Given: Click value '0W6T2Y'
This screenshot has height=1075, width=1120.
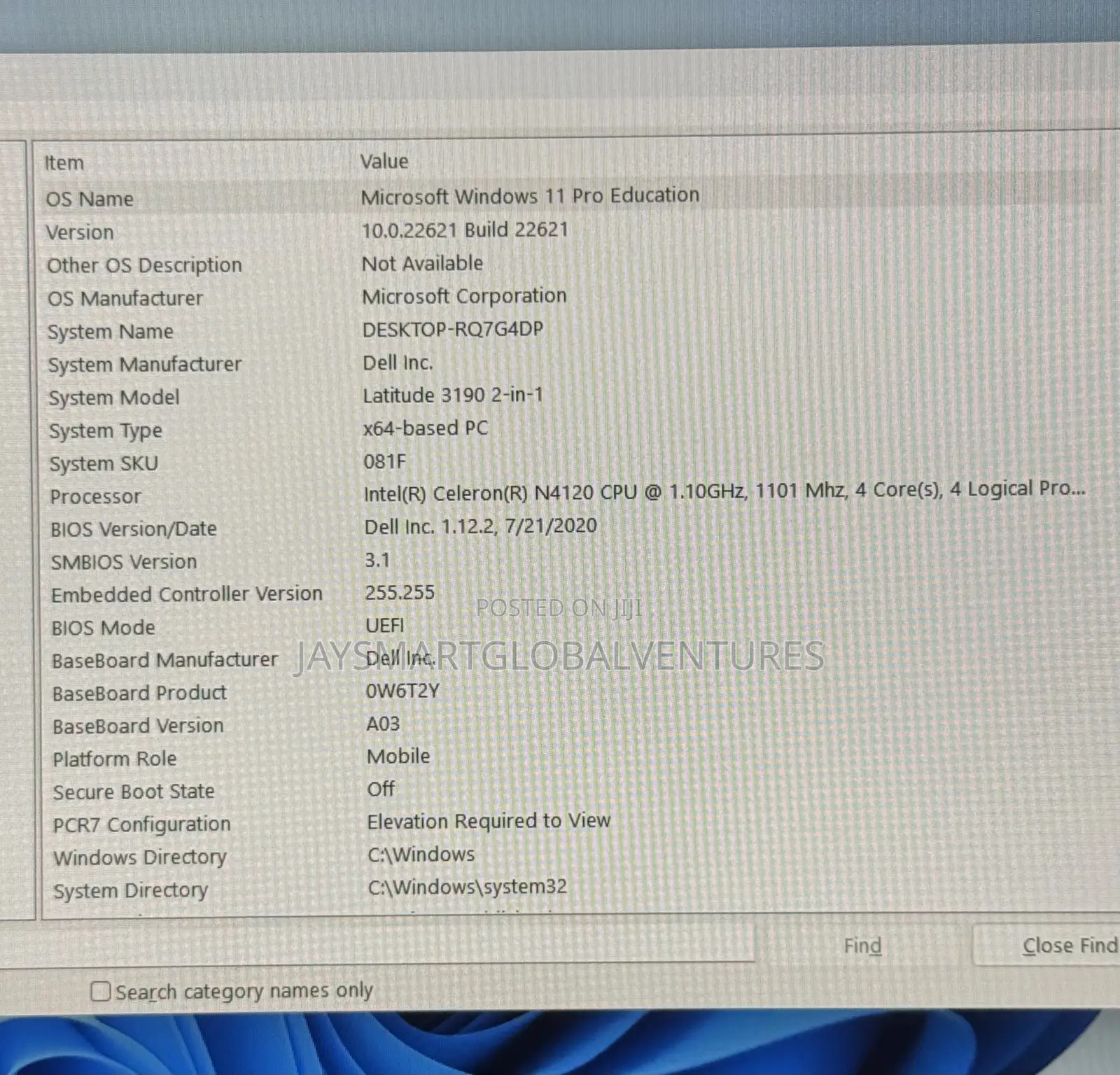Looking at the screenshot, I should click(x=402, y=691).
